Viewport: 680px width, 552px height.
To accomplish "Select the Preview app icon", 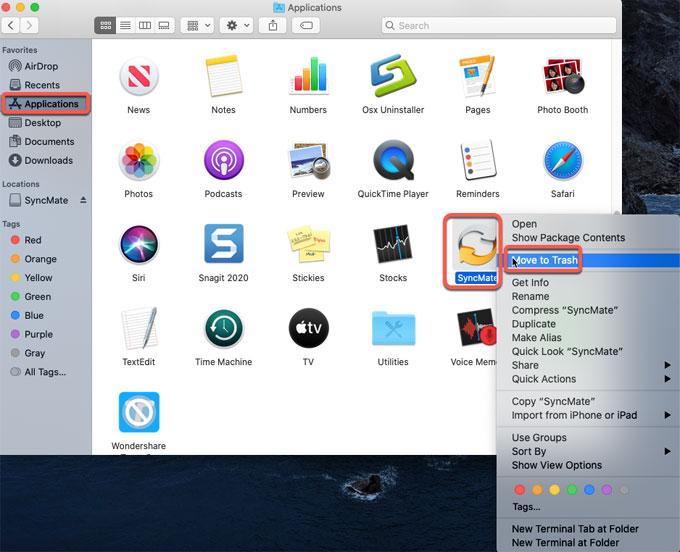I will tap(308, 161).
